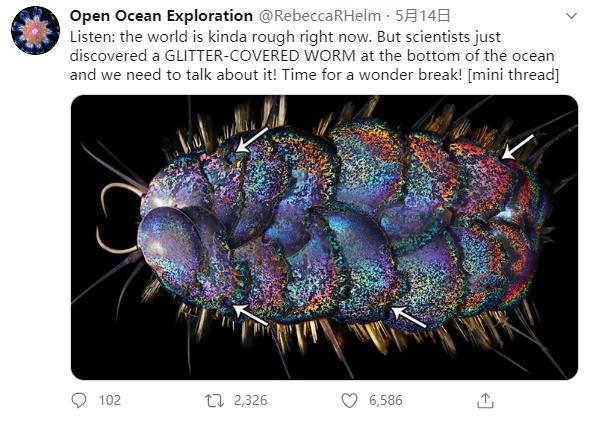This screenshot has height=428, width=594.
Task: Click the 102 replies count
Action: pos(109,400)
